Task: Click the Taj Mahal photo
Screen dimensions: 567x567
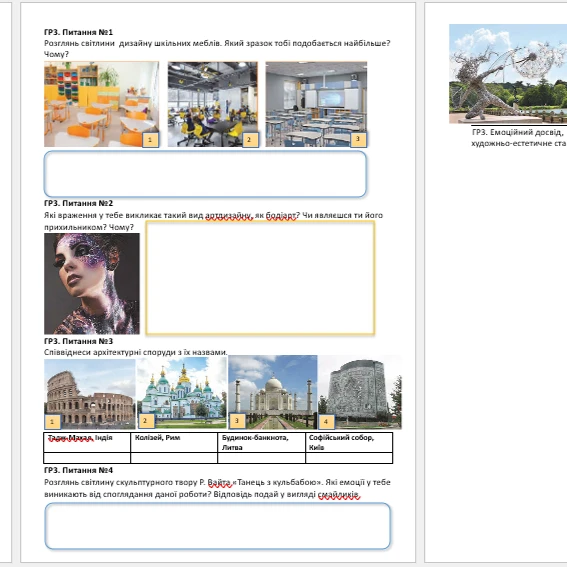Action: [273, 392]
